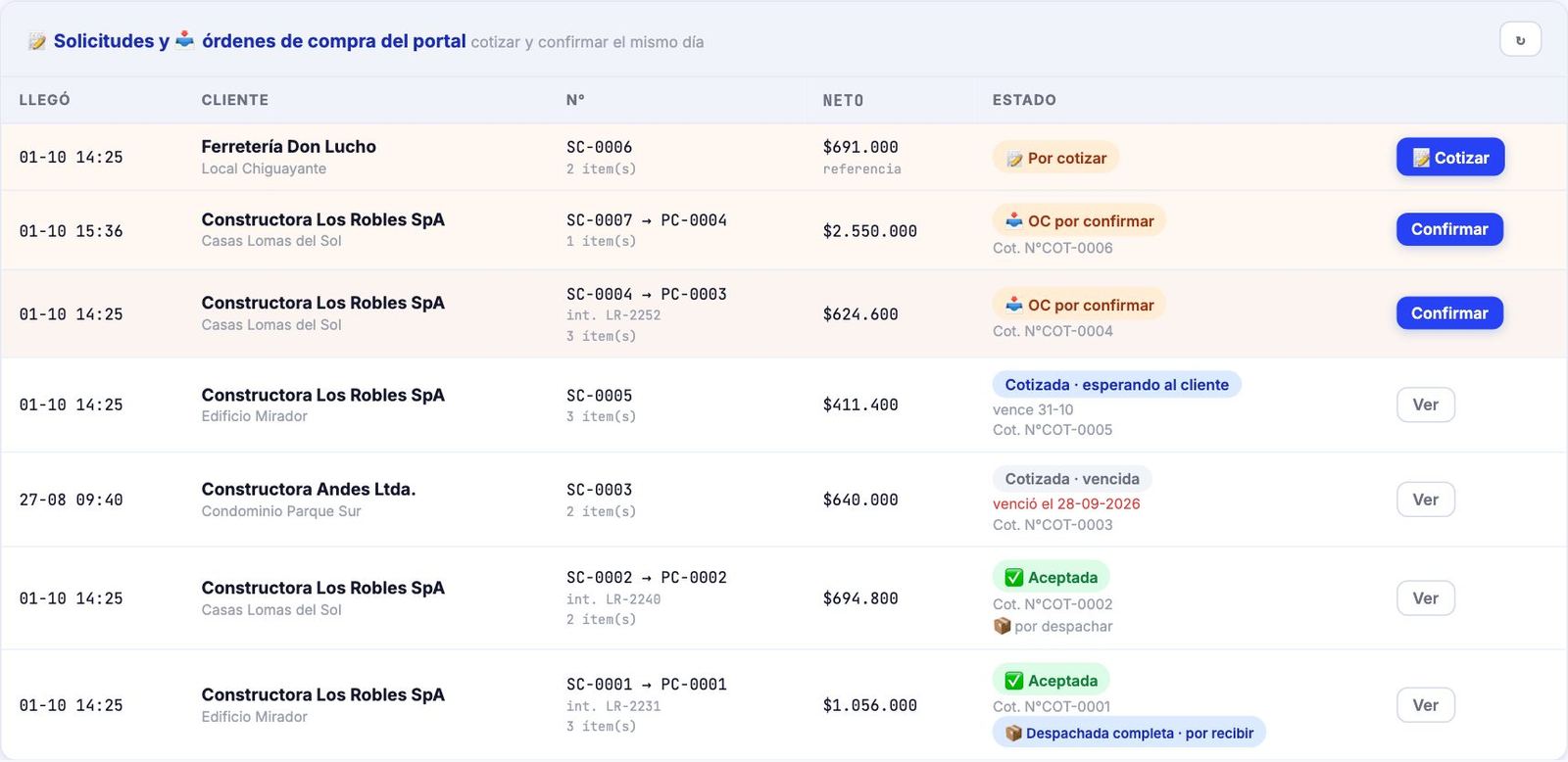Image resolution: width=1568 pixels, height=762 pixels.
Task: Confirm the PC-0003 purchase order
Action: (x=1449, y=313)
